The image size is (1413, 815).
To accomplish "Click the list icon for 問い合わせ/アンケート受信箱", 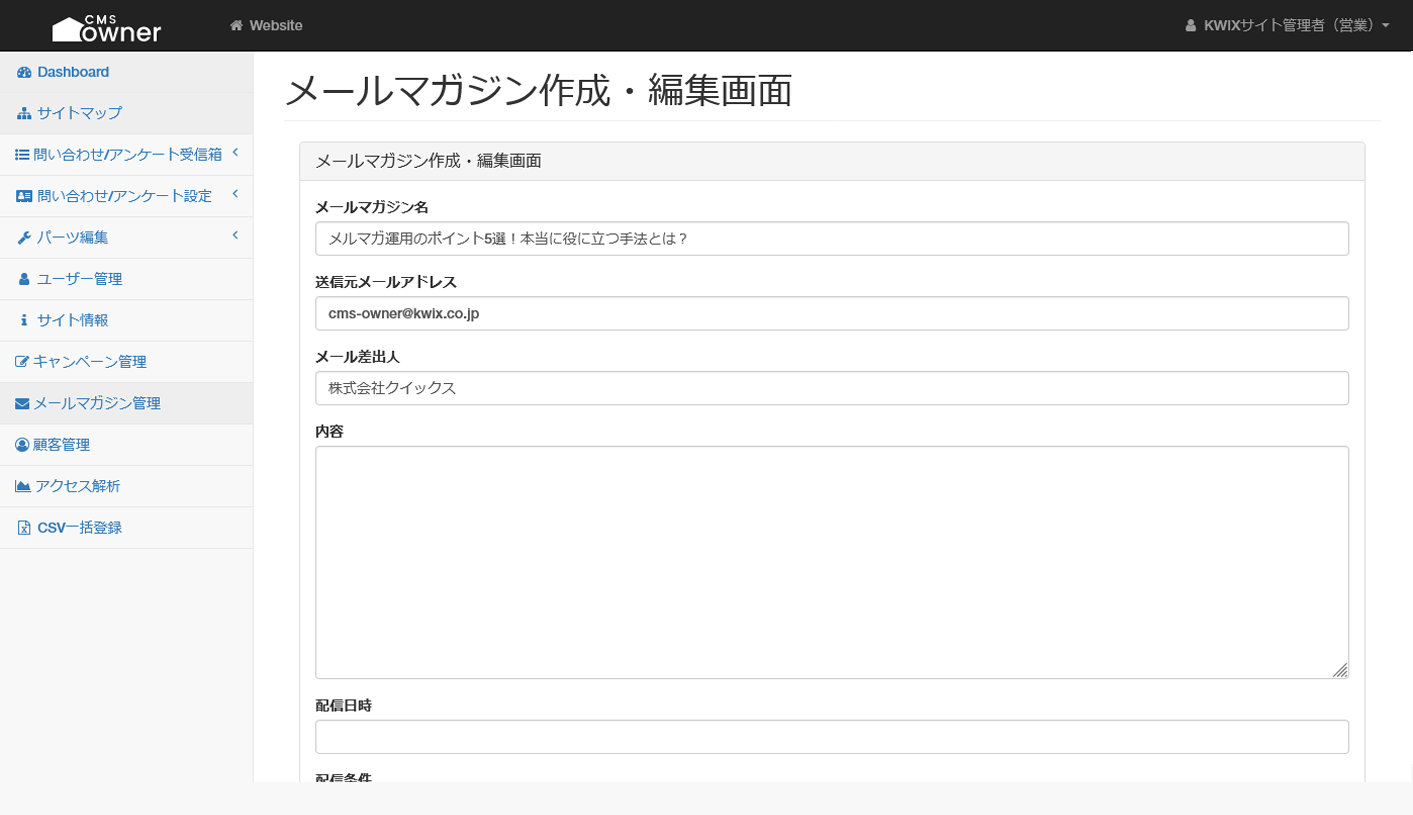I will coord(22,154).
